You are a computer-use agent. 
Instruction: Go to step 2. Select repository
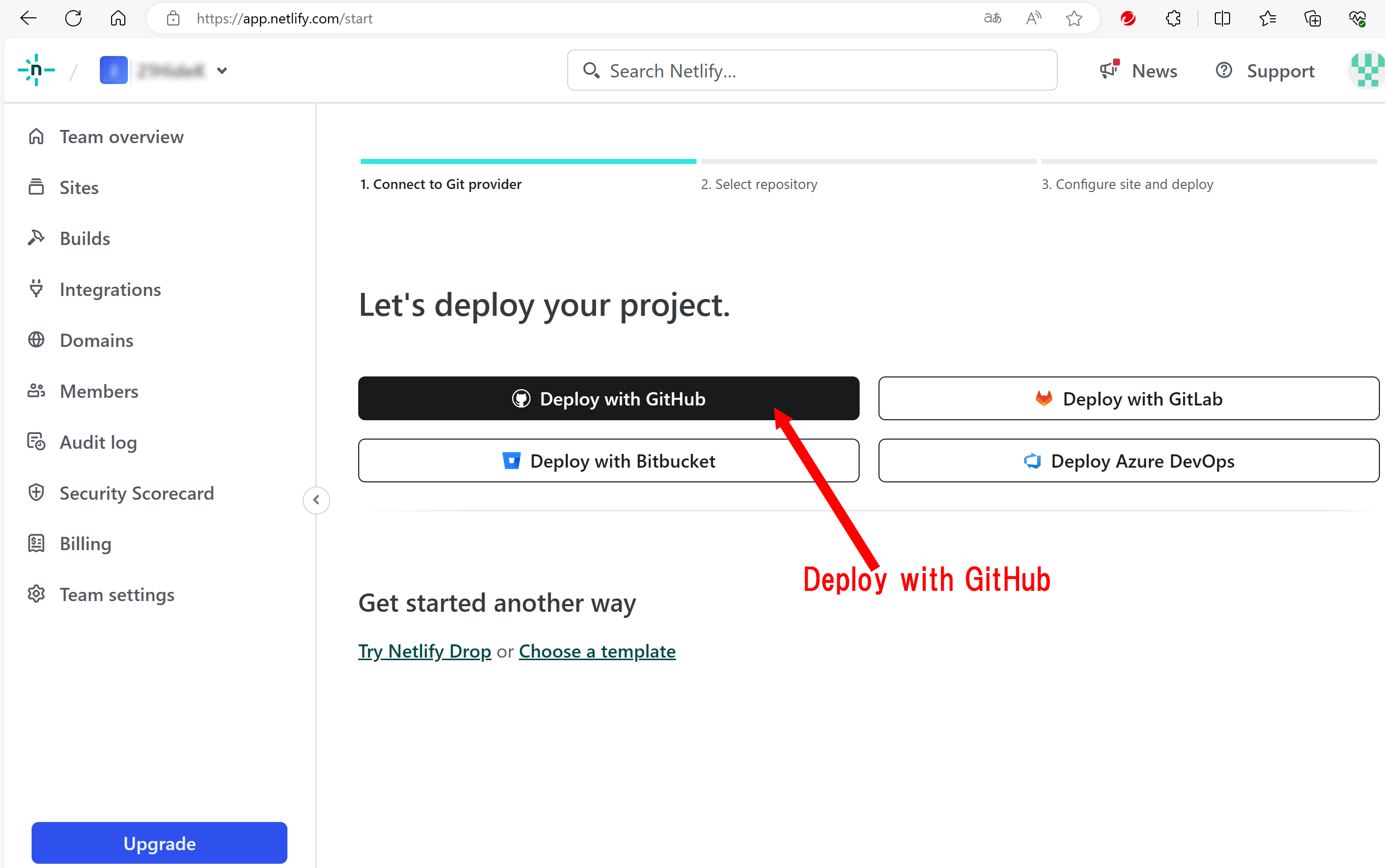click(759, 184)
